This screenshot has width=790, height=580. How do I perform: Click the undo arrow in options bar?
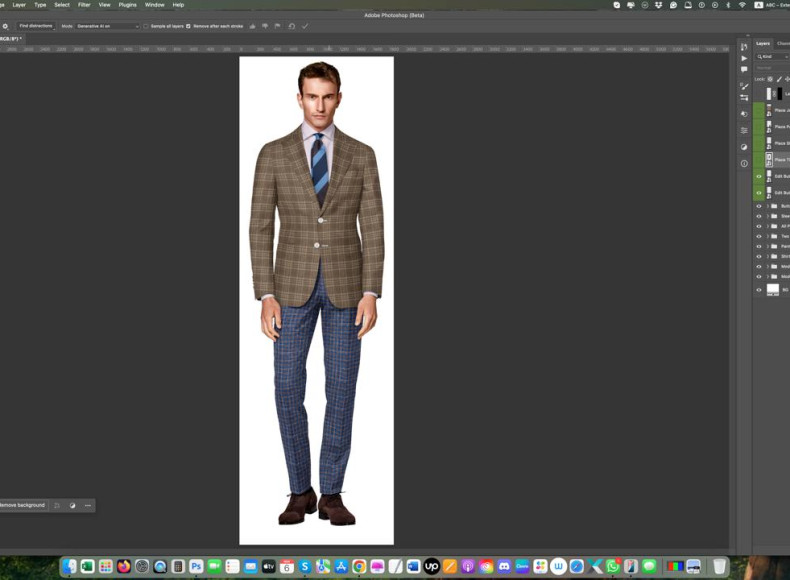291,26
